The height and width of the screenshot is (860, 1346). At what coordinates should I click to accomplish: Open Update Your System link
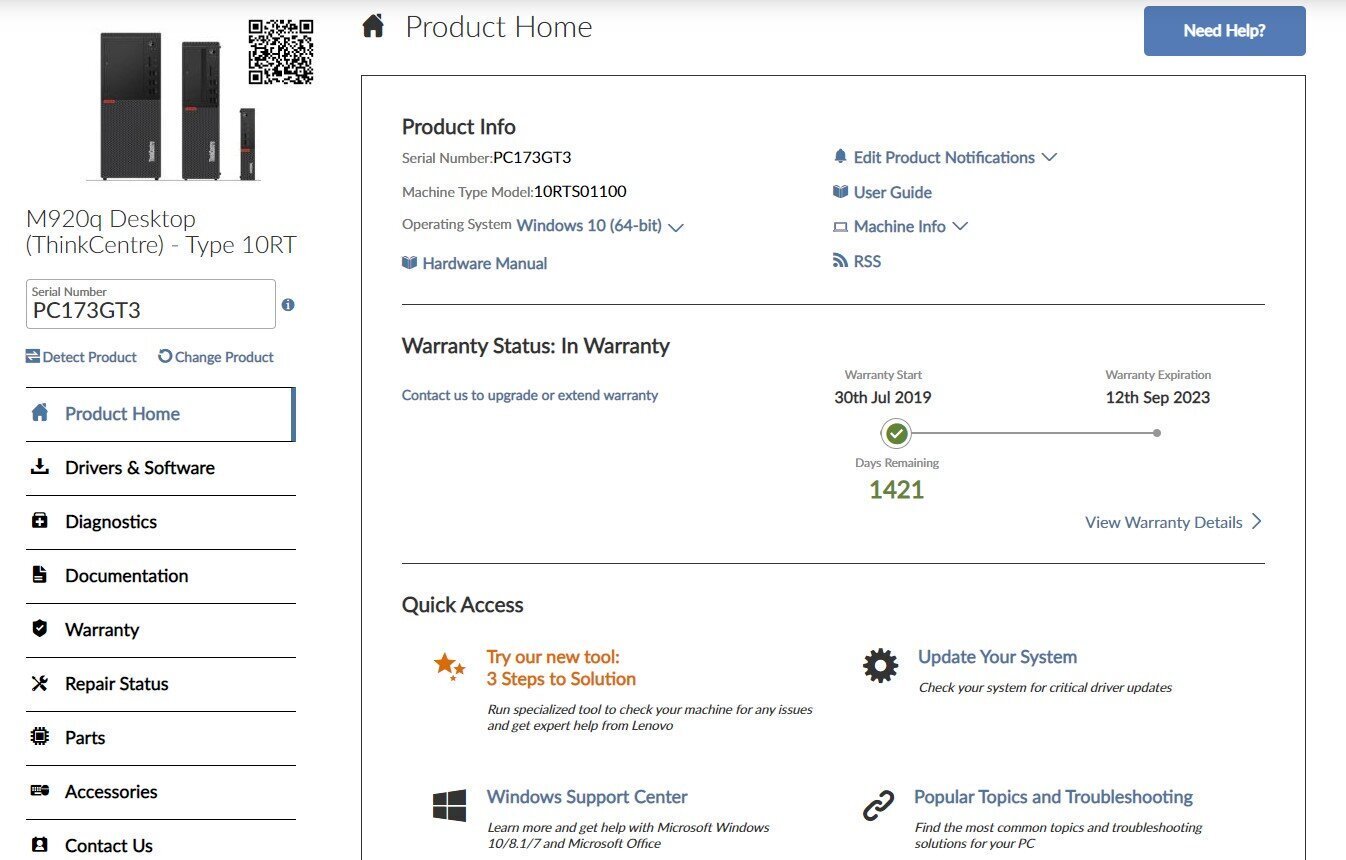point(997,657)
